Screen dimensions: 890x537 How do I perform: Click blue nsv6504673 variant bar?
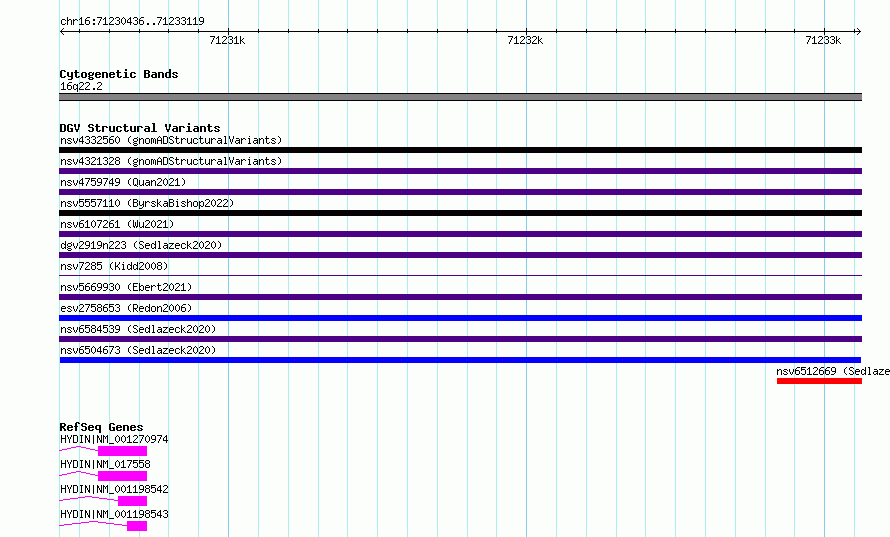coord(460,360)
